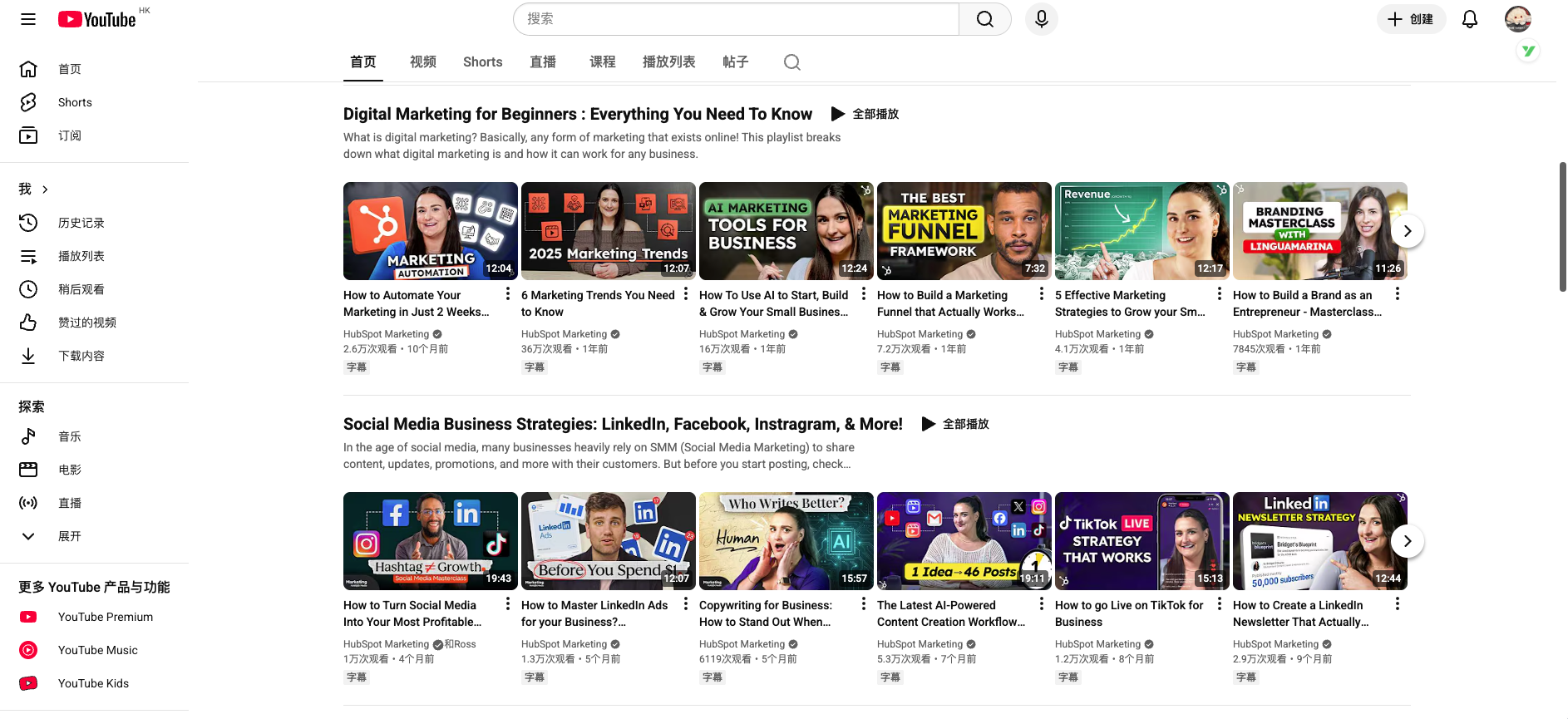
Task: Open the channel search icon beside 帖子 tab
Action: [791, 62]
